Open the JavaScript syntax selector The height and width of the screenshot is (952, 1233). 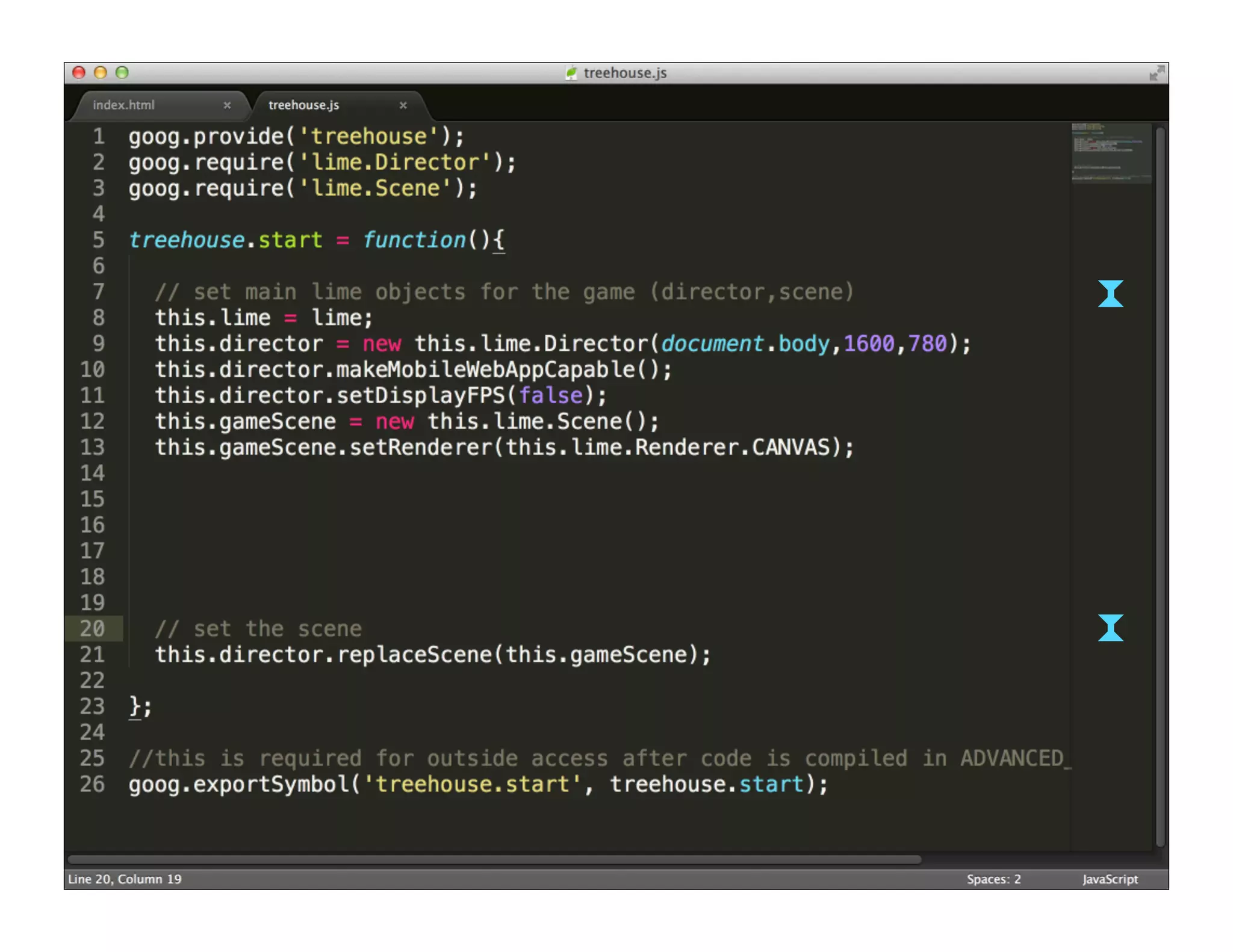(1110, 879)
